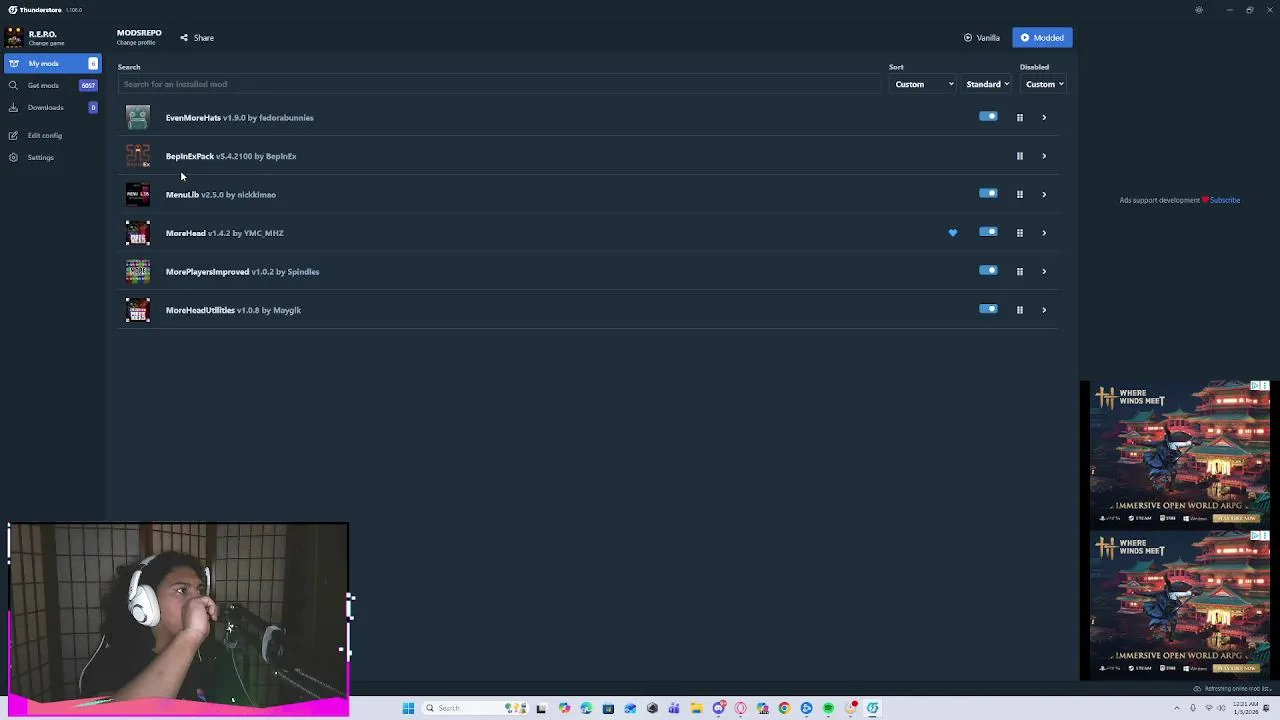Select 'EvenMoreHats v1.9.0 by fedorabunnies' text
The height and width of the screenshot is (720, 1280).
click(x=240, y=118)
